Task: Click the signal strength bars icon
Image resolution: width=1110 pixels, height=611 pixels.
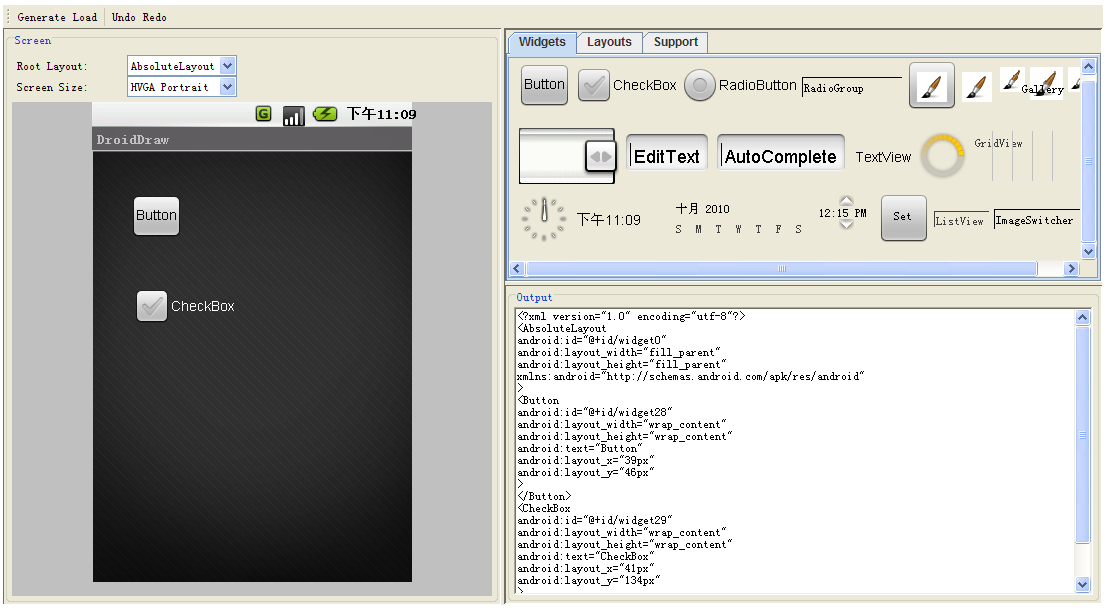Action: point(293,115)
